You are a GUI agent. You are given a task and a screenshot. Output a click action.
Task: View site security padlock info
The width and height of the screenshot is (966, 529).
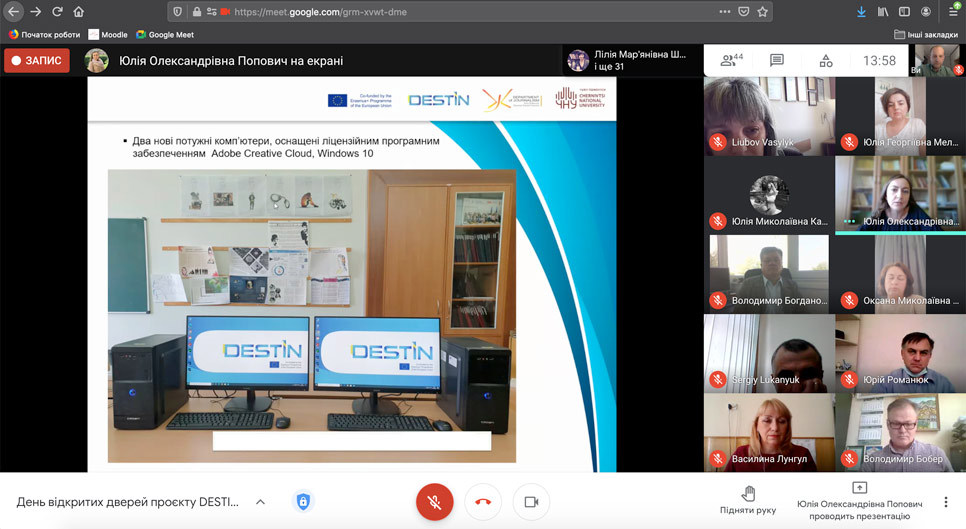click(x=197, y=12)
